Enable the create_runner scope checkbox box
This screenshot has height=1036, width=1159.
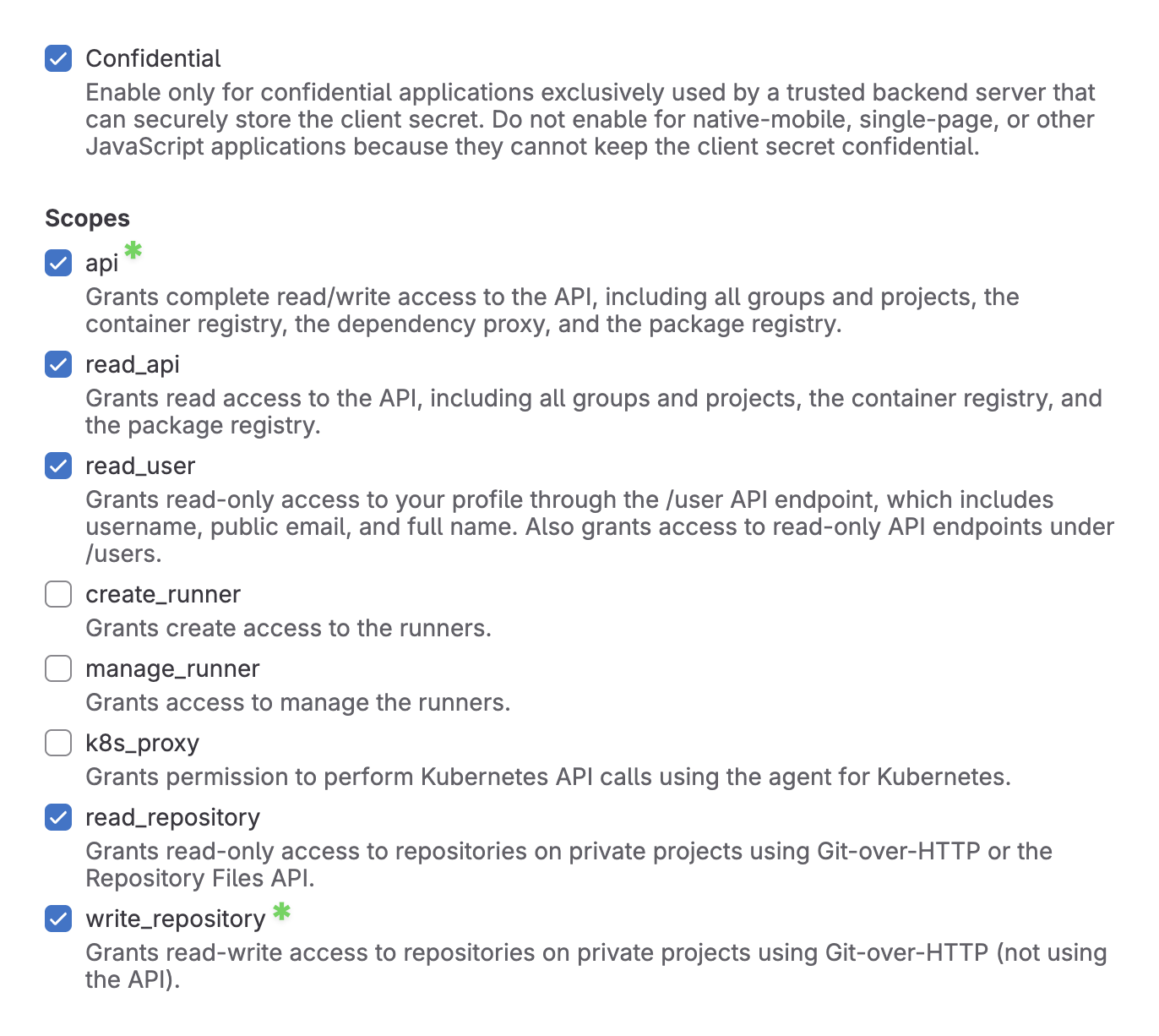[x=58, y=594]
